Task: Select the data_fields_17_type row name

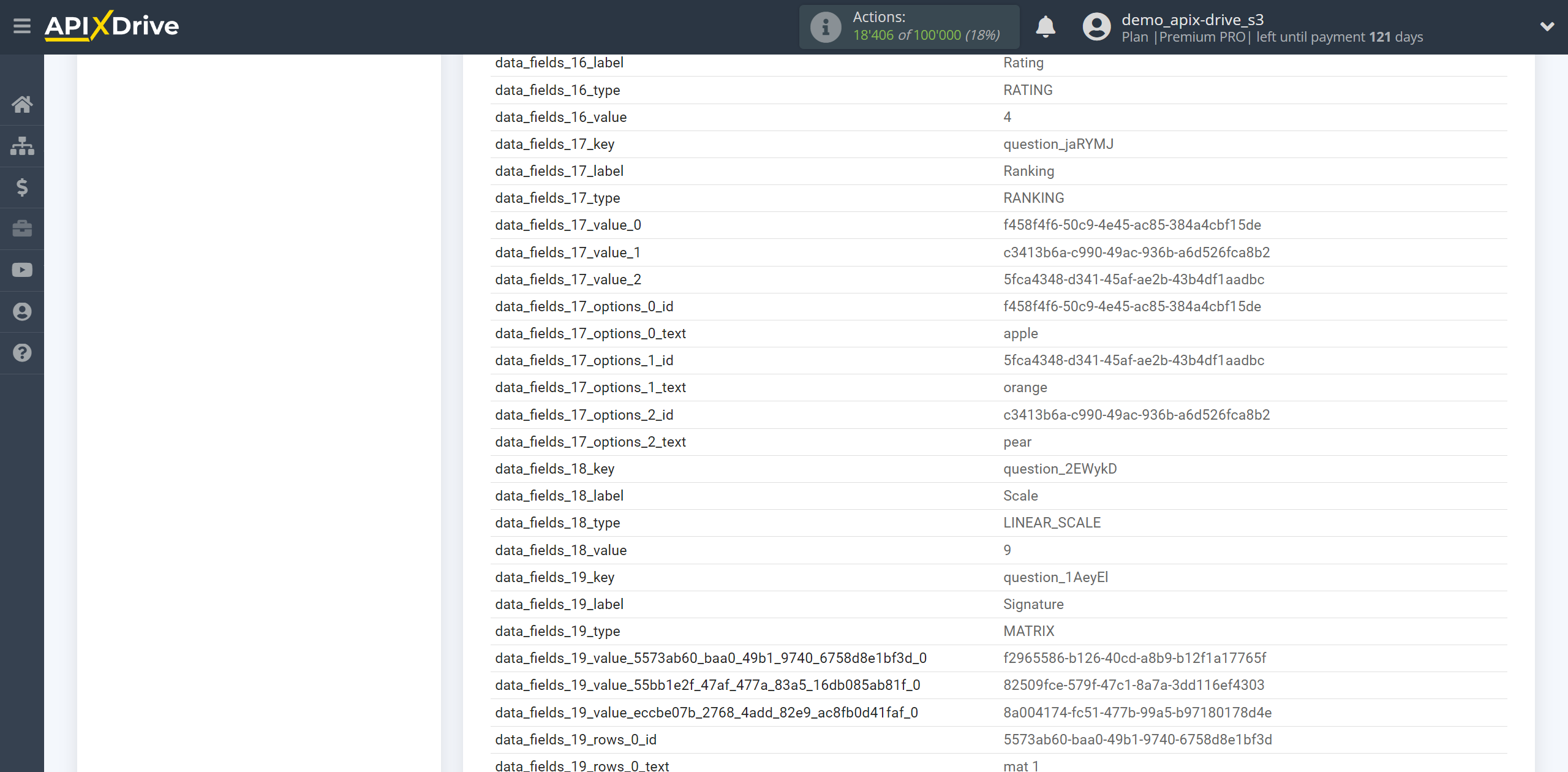Action: pos(557,198)
